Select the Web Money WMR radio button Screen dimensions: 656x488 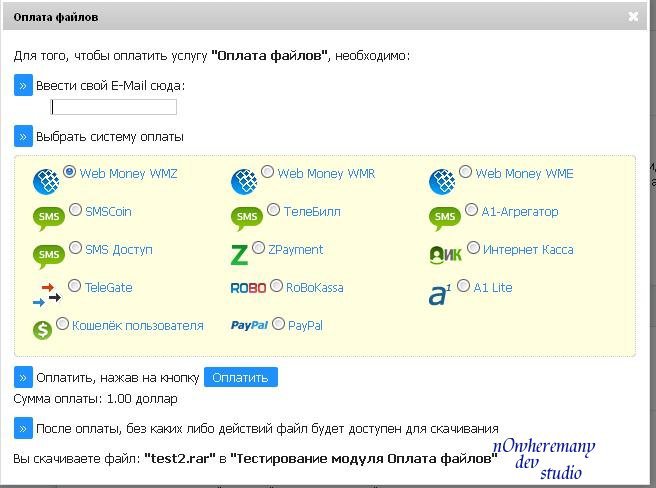[267, 172]
